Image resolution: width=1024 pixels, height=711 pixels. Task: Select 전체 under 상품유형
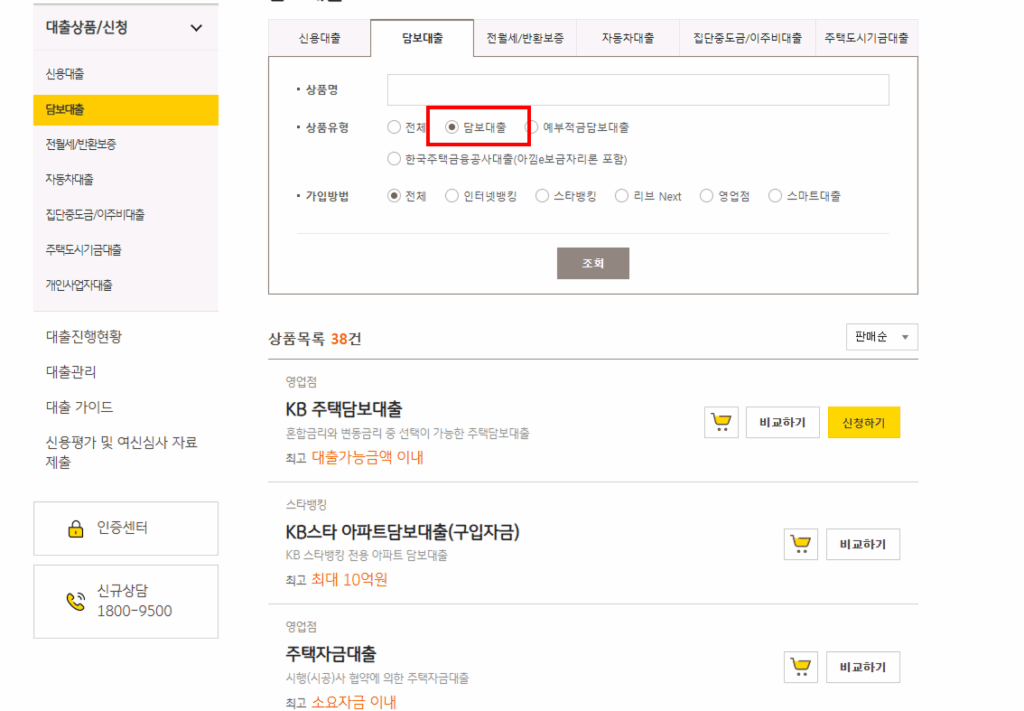pyautogui.click(x=394, y=127)
